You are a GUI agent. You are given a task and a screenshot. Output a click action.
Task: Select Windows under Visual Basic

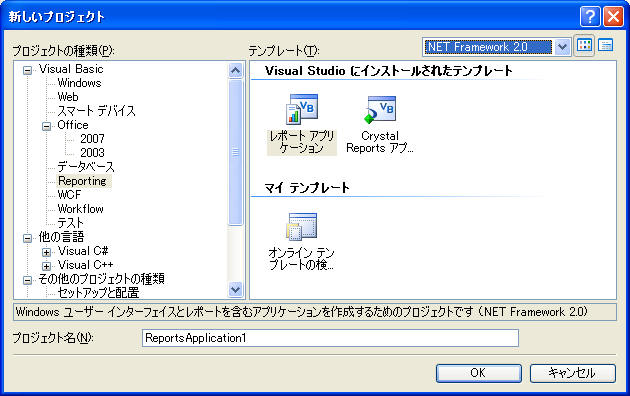pyautogui.click(x=79, y=83)
